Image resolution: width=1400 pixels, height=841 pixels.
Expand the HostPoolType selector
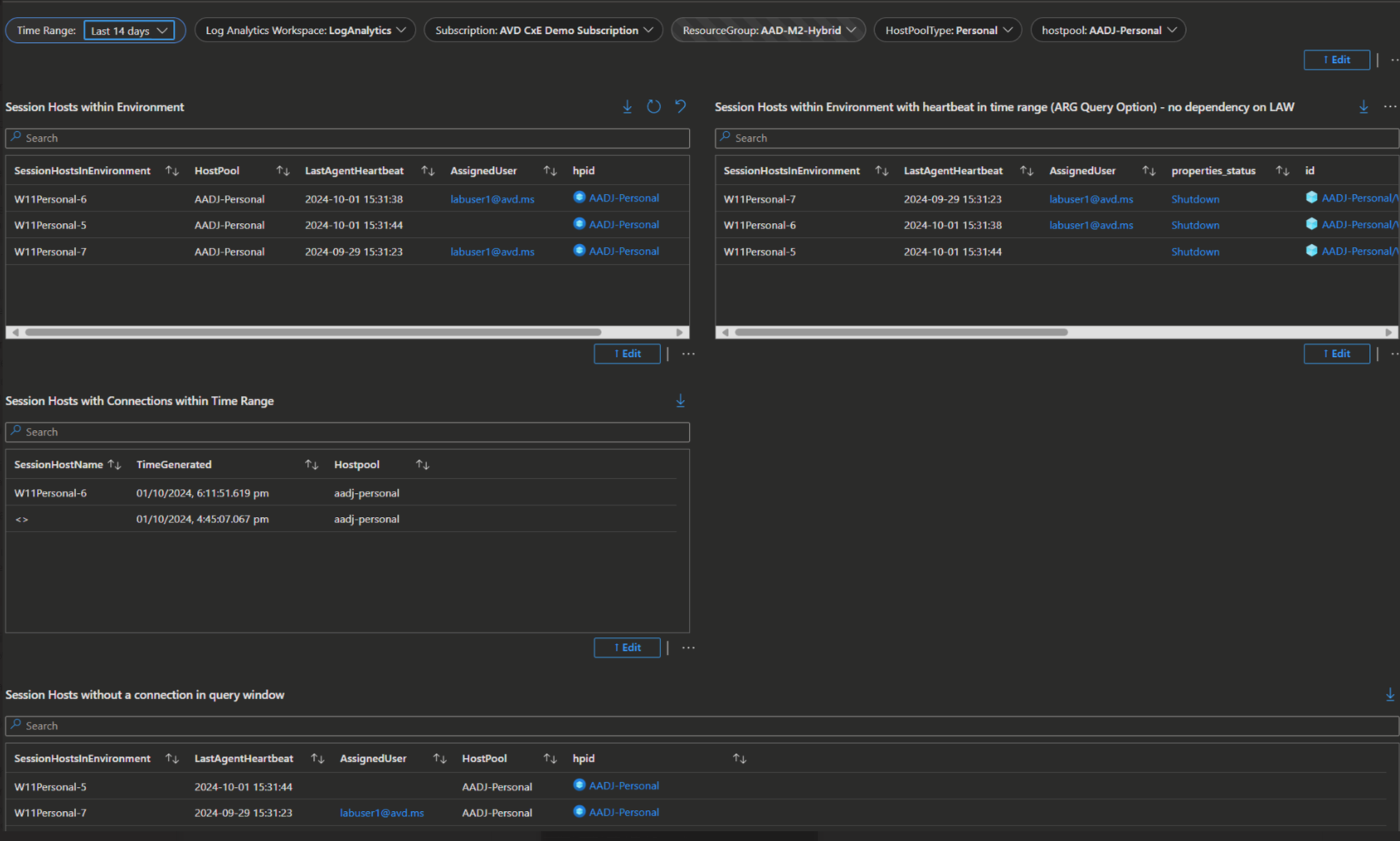tap(947, 31)
